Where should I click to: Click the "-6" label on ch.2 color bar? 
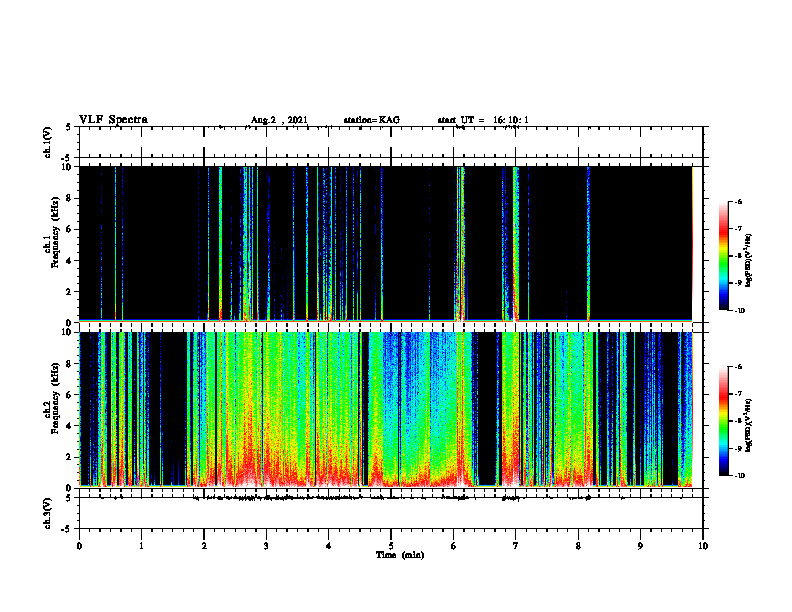tap(738, 367)
